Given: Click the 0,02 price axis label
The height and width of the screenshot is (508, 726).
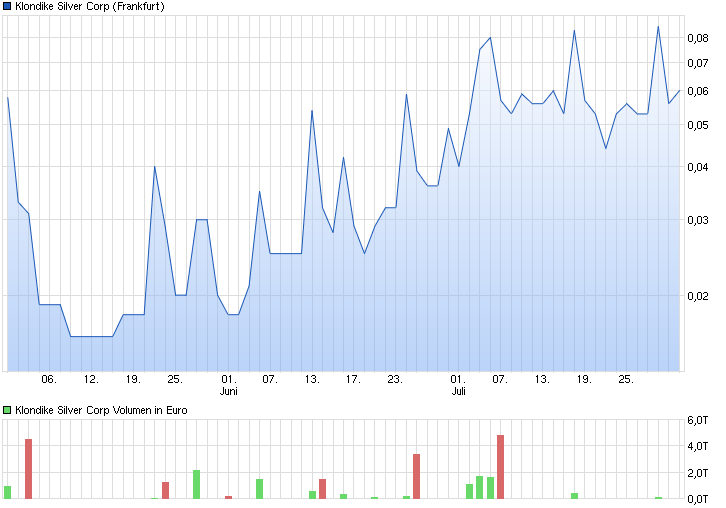Looking at the screenshot, I should click(x=698, y=296).
